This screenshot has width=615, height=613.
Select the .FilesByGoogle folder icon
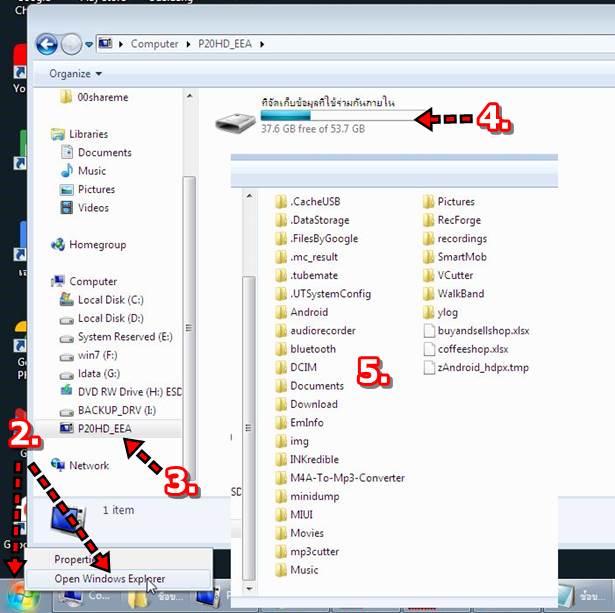(x=280, y=239)
